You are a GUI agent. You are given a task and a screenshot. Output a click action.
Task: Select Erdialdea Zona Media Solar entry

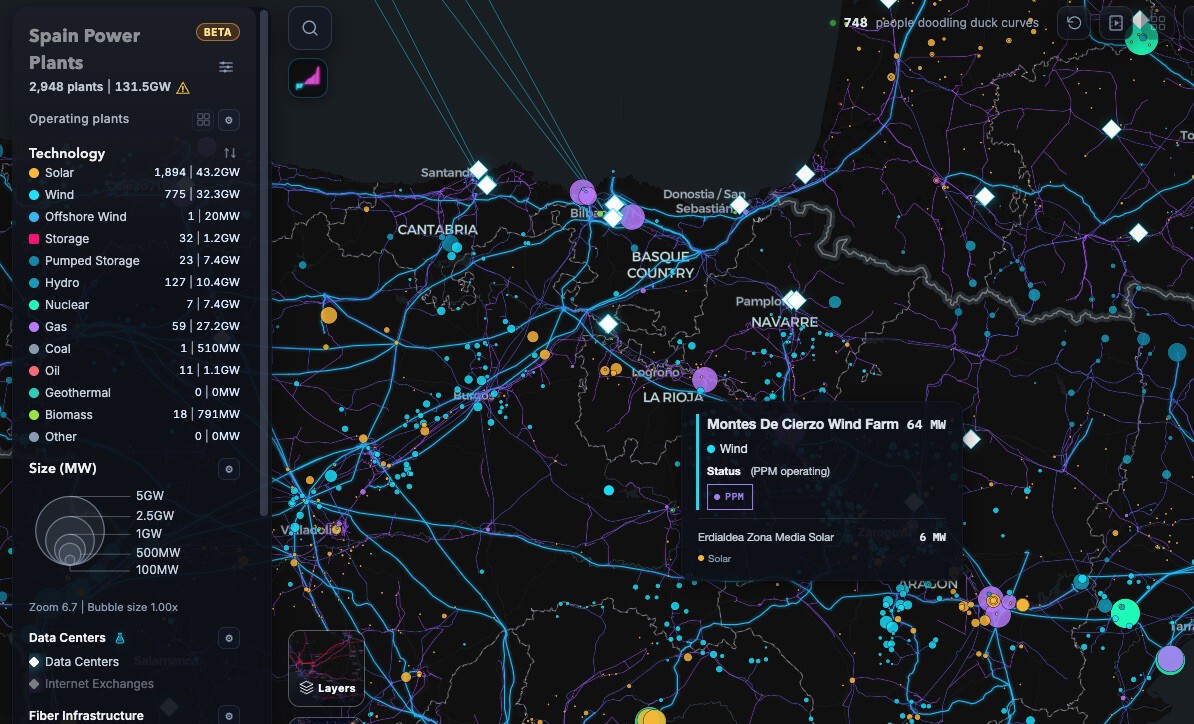pos(765,537)
